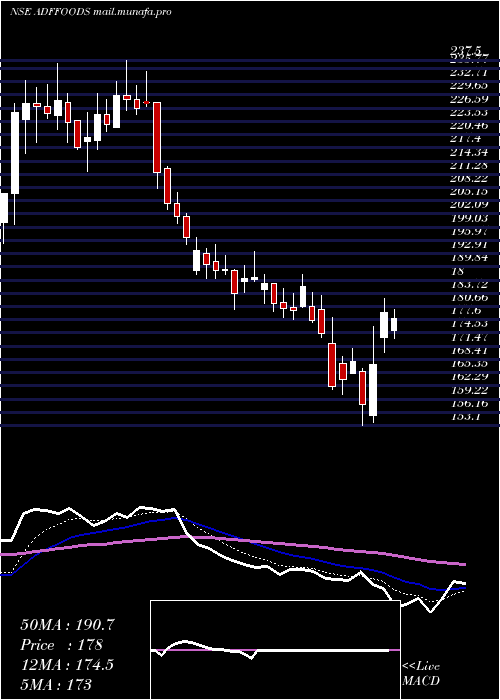Screen dimensions: 500x700
Task: Select the 153.1 price label
Action: tap(465, 417)
